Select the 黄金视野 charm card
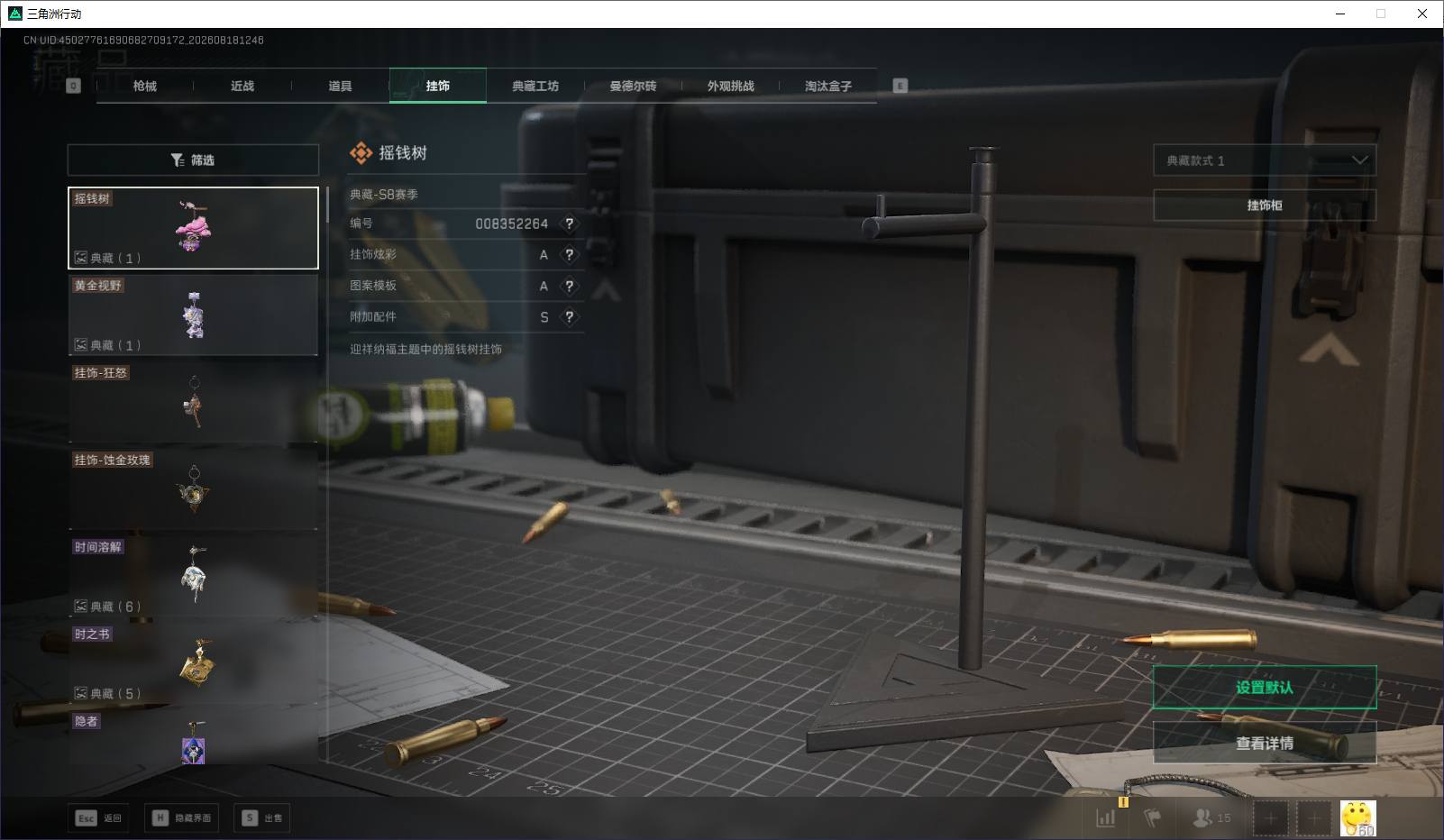Screen dimensions: 1444x840 (193, 315)
